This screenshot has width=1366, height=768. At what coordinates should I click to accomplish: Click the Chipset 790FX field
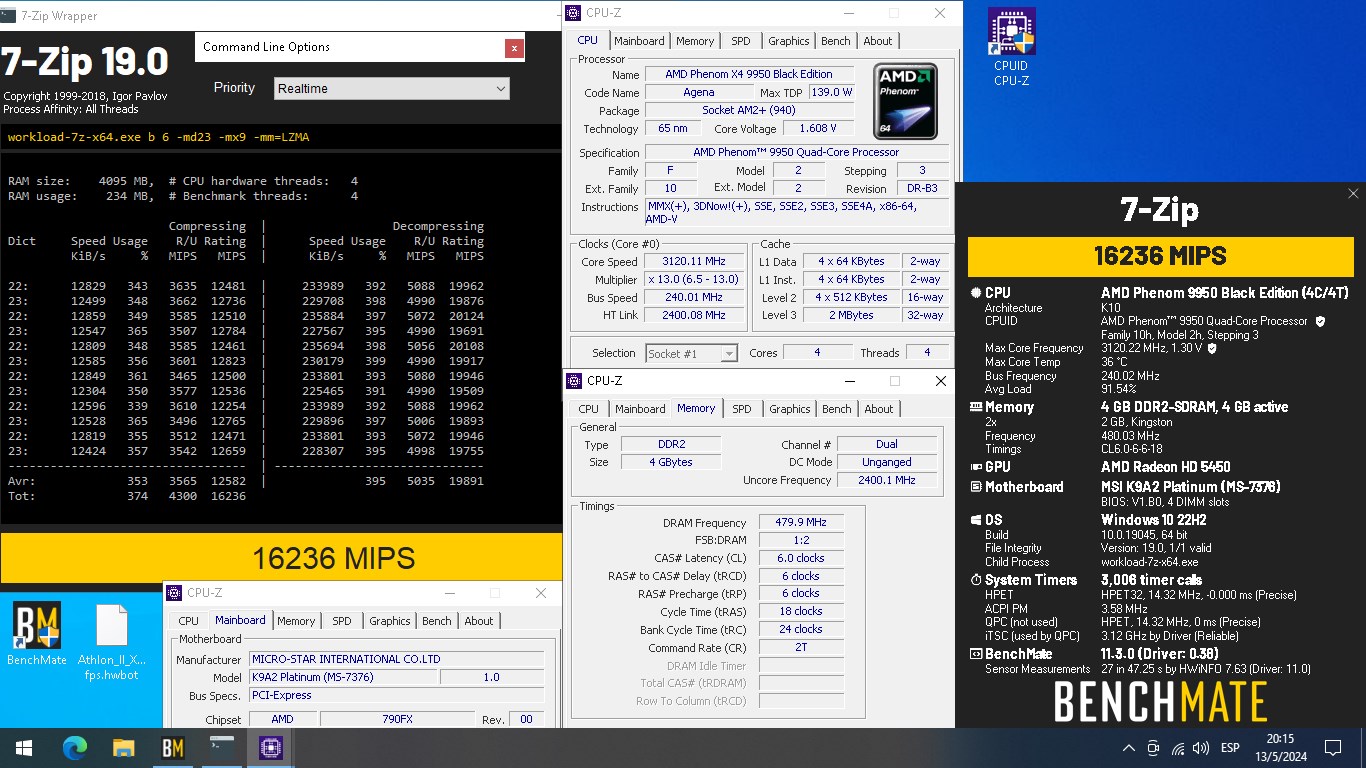pyautogui.click(x=397, y=719)
